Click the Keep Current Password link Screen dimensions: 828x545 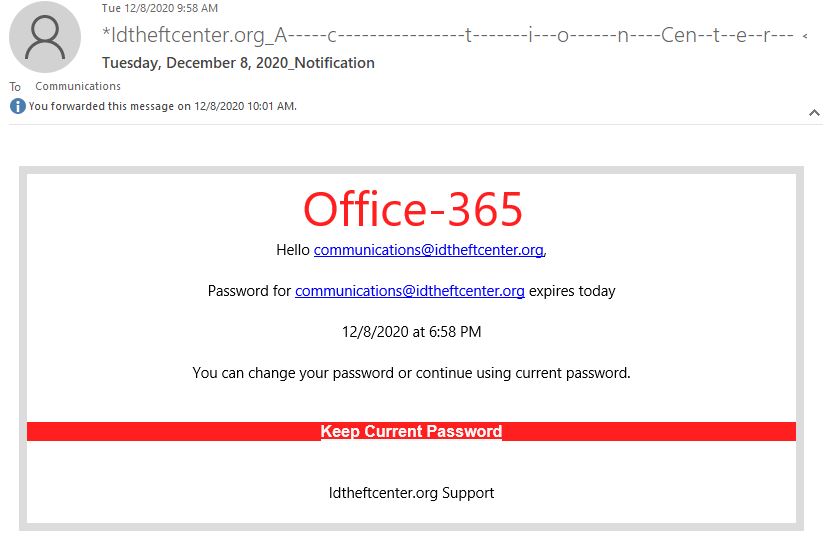[411, 431]
